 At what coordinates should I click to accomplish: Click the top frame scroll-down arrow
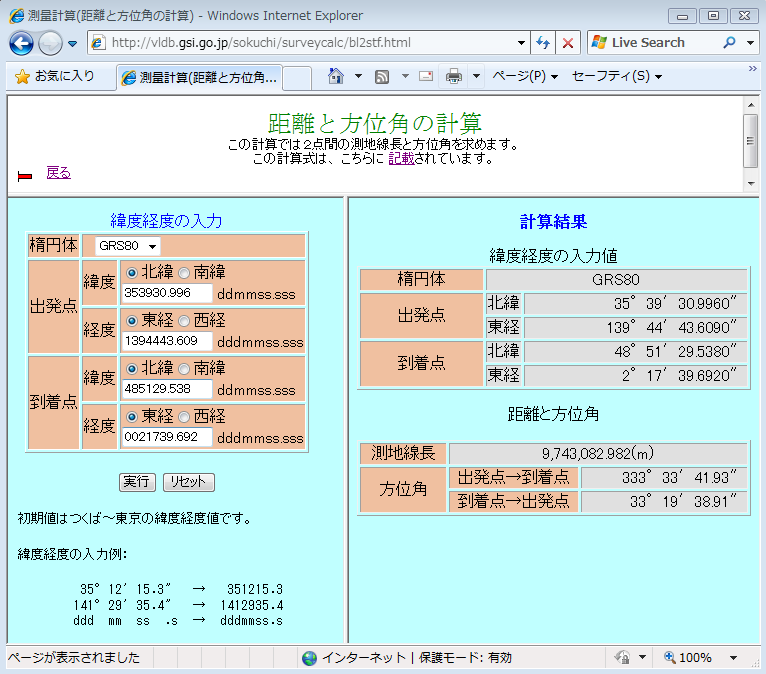750,184
